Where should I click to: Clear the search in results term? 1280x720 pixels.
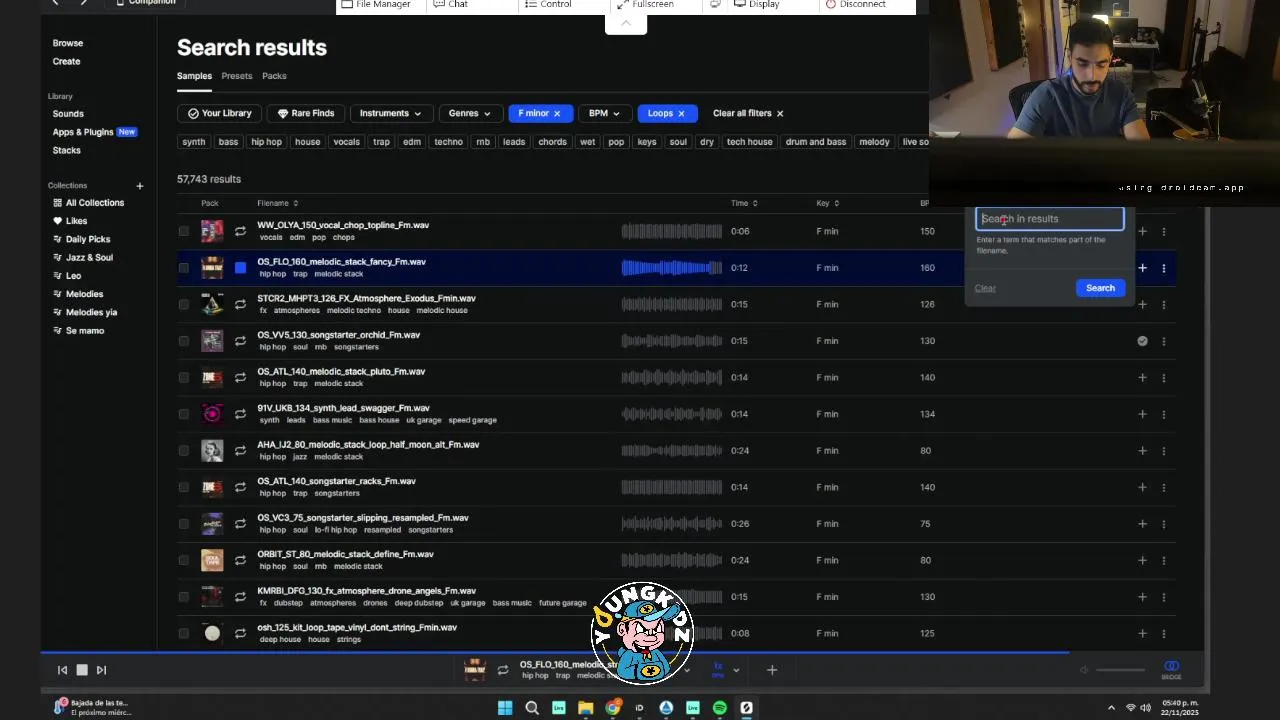(x=985, y=288)
